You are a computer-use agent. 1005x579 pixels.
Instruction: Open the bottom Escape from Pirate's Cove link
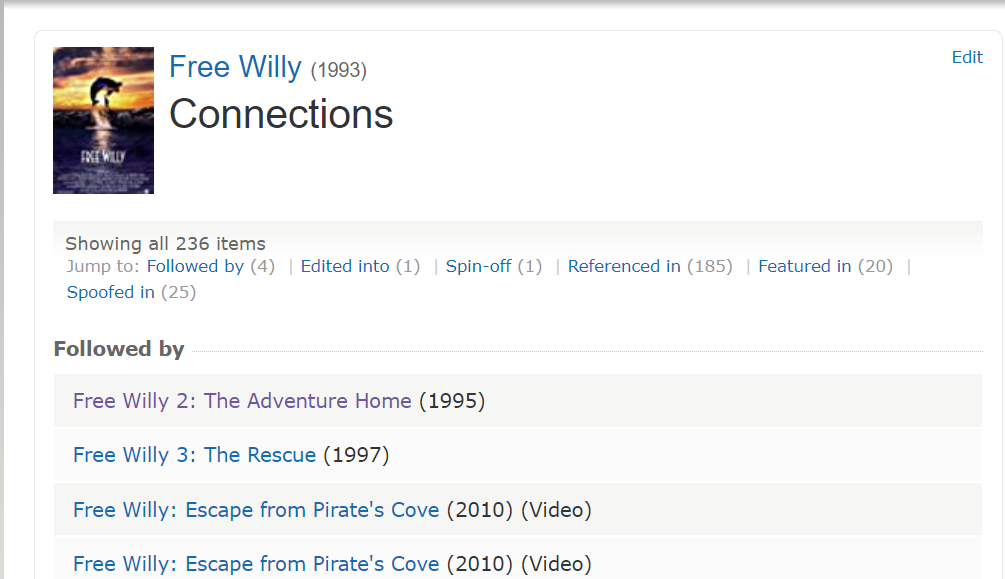point(256,564)
